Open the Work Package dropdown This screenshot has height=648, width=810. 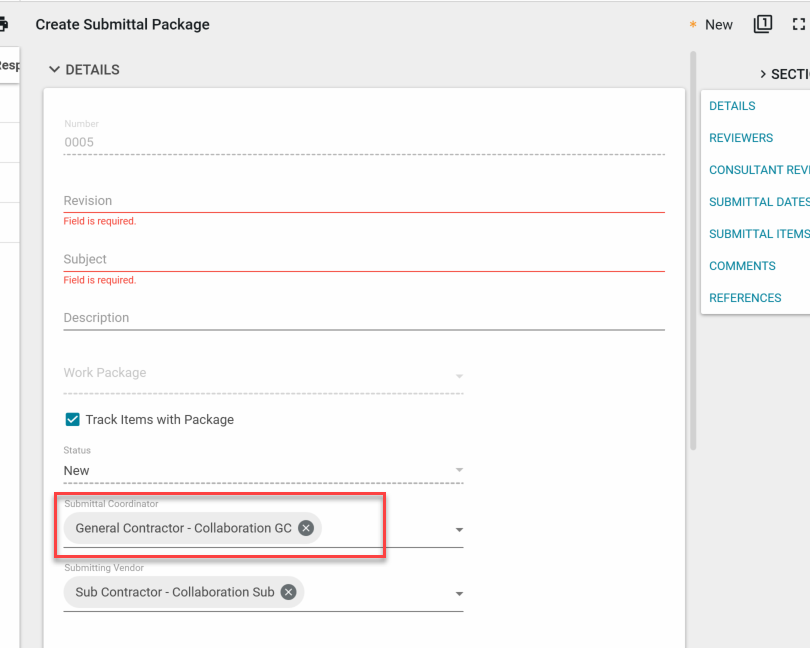pos(459,376)
